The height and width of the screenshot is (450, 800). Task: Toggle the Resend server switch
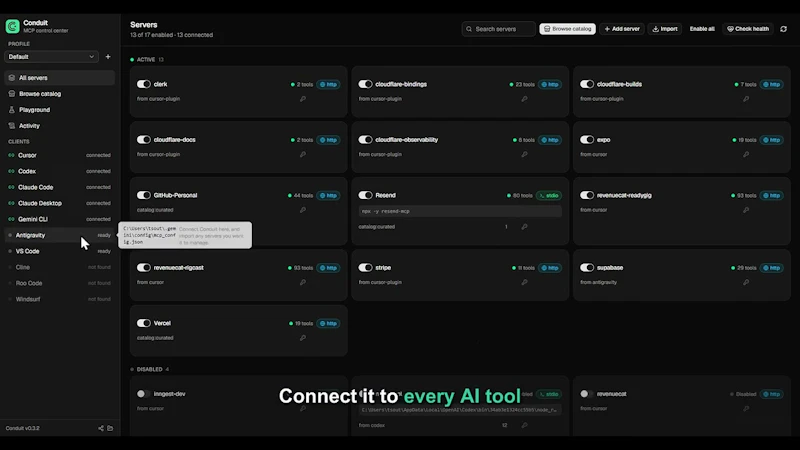[x=365, y=195]
